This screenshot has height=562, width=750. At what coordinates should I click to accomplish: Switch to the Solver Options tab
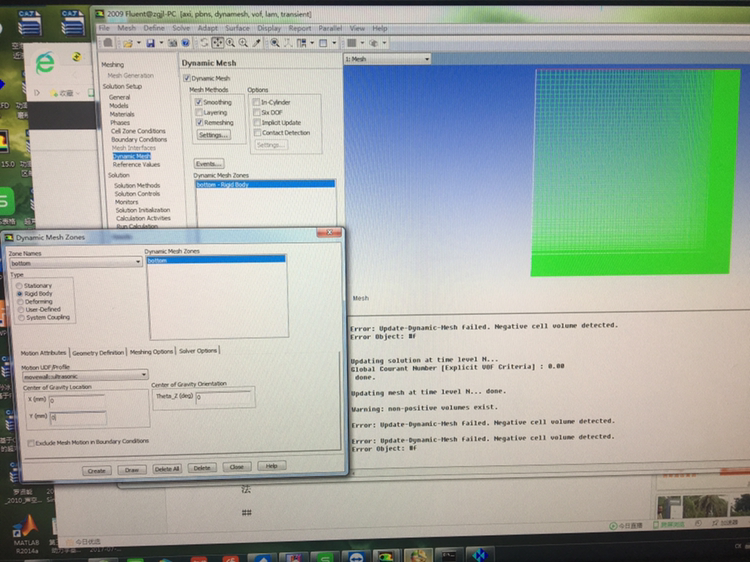click(x=198, y=351)
